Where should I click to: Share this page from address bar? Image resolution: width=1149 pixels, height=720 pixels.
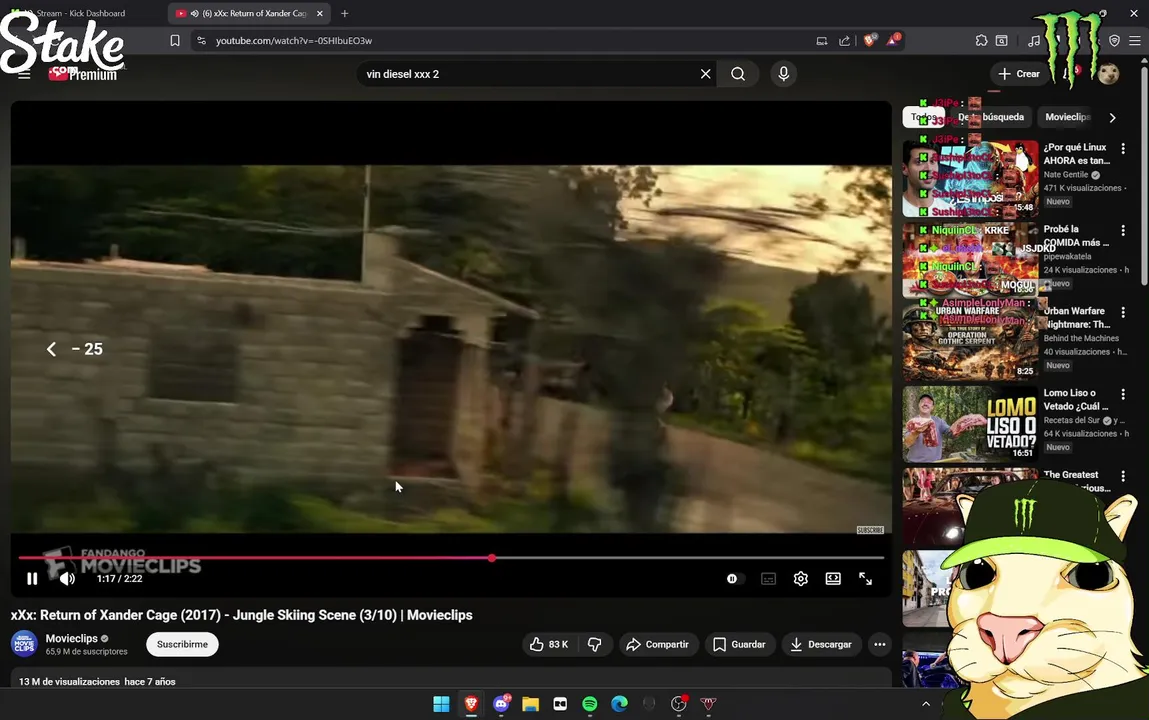[x=844, y=41]
